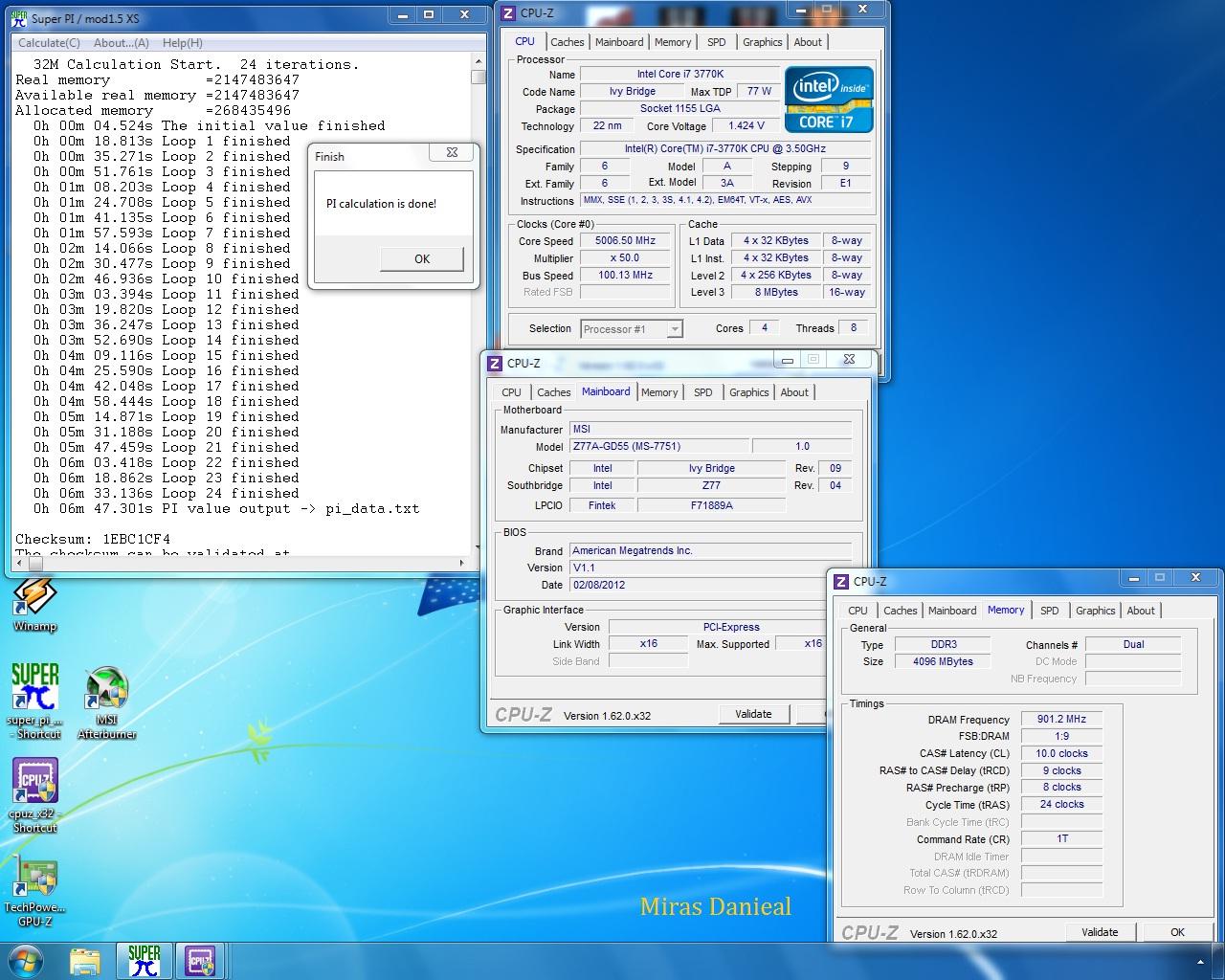Switch to About tab in CPU window
The height and width of the screenshot is (980, 1225).
(x=808, y=42)
